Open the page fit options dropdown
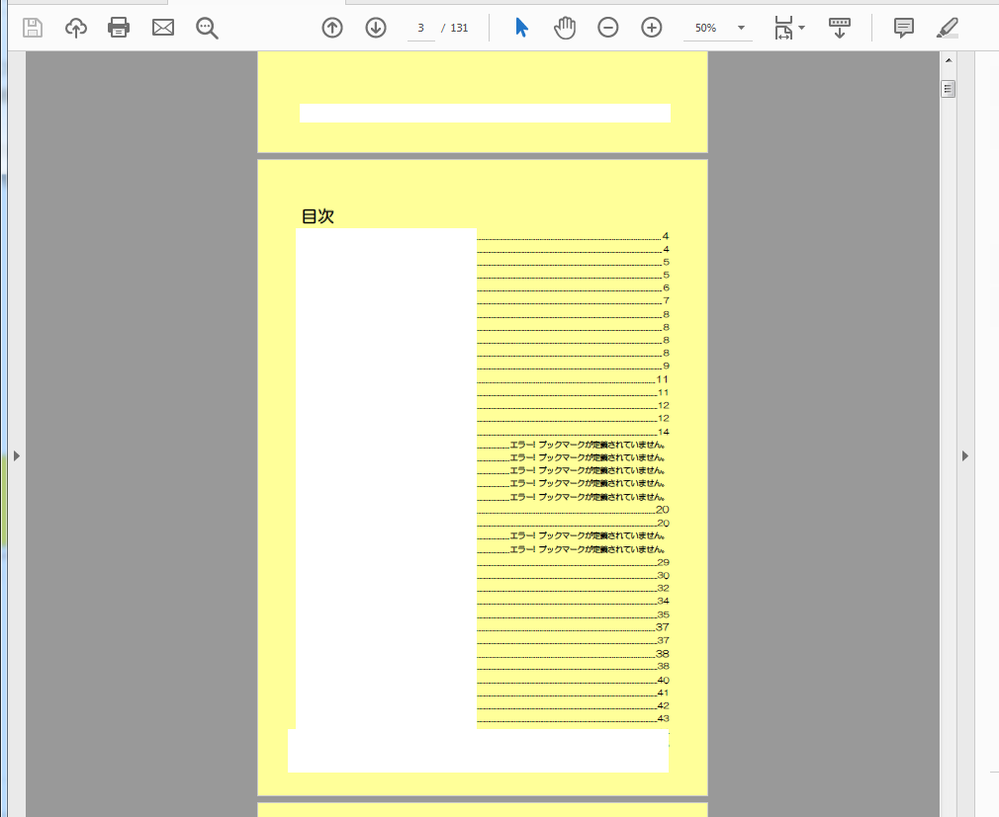 pos(789,28)
